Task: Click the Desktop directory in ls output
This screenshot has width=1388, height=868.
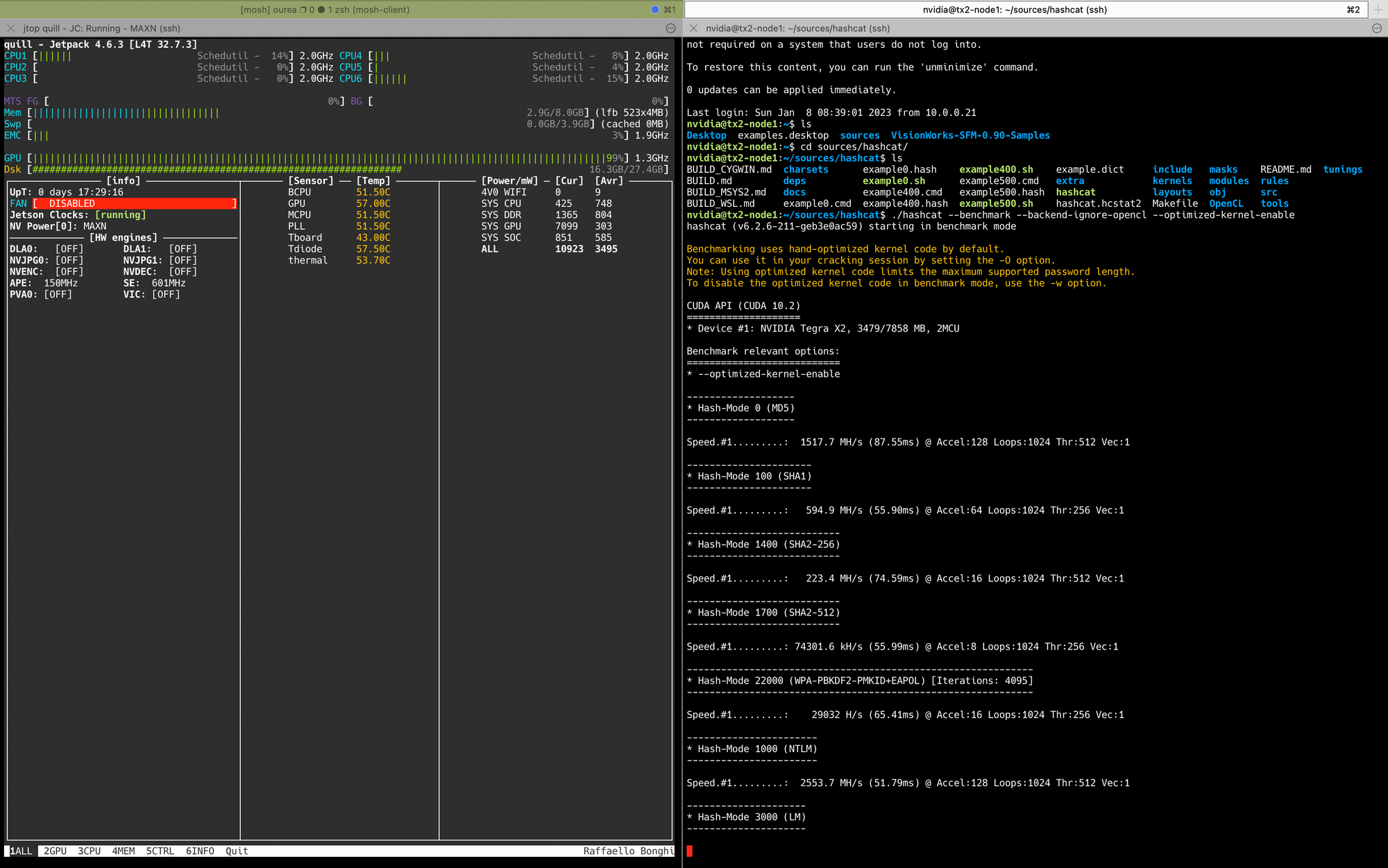Action: pos(706,135)
